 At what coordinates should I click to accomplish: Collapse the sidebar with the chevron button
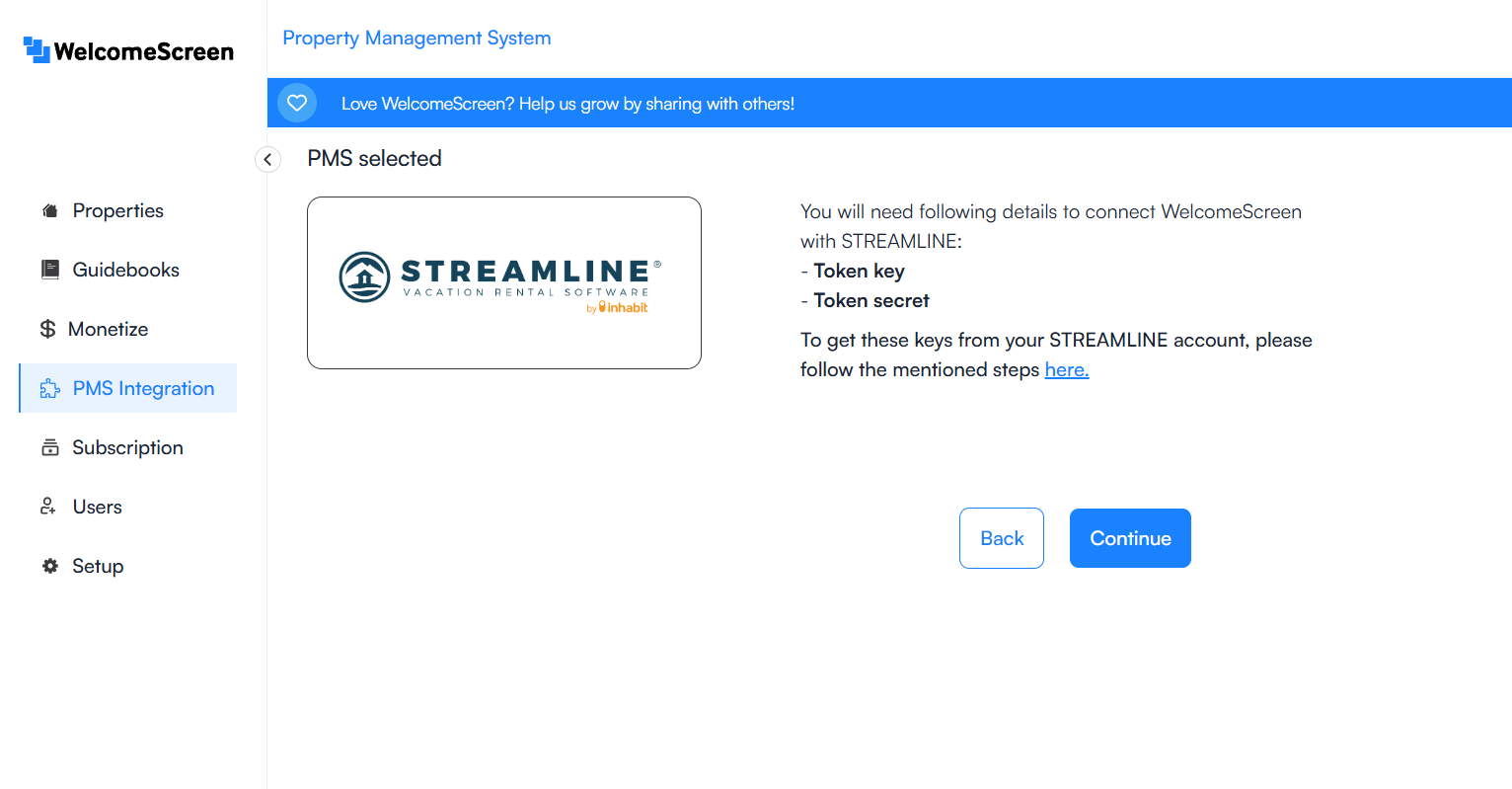point(267,159)
